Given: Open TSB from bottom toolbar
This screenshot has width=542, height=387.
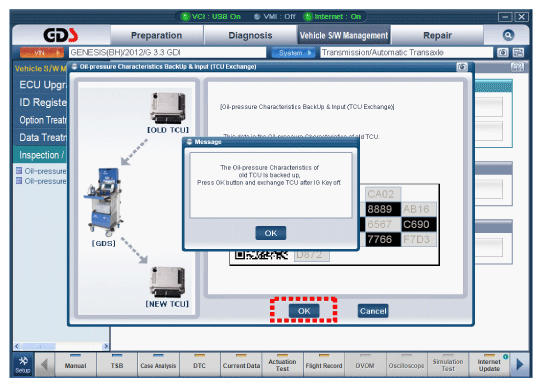Looking at the screenshot, I should 117,365.
